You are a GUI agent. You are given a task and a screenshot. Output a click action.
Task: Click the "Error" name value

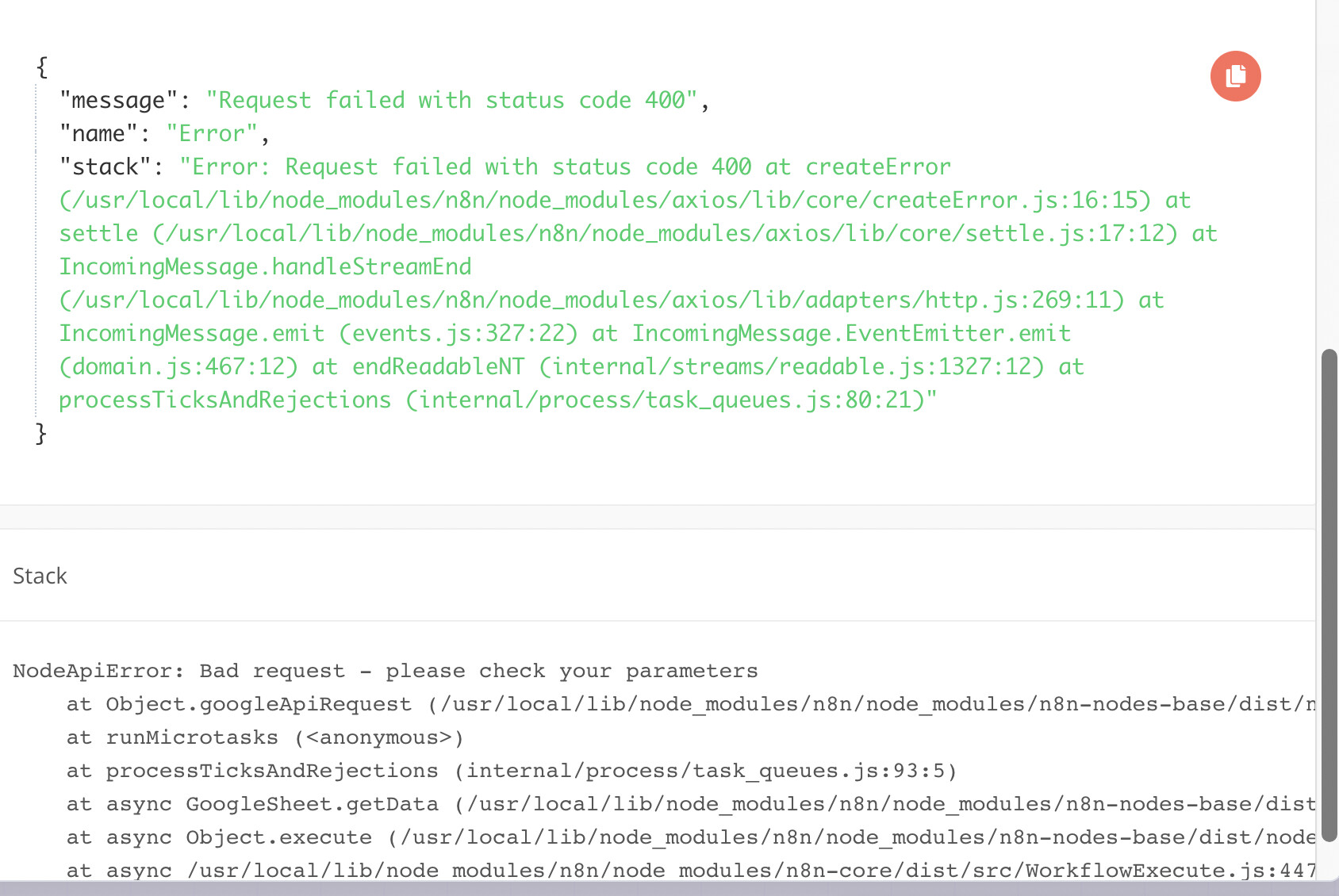(x=212, y=134)
